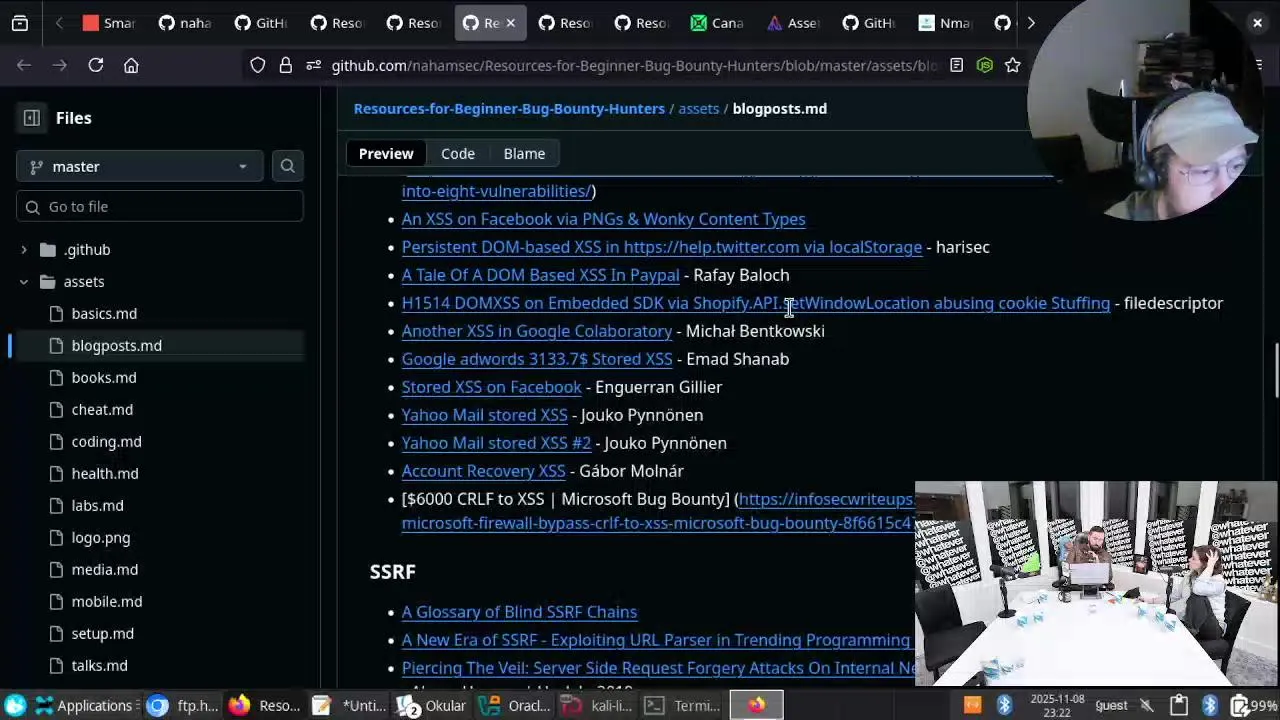Click the github.com address bar
The width and height of the screenshot is (1280, 720).
(x=634, y=65)
